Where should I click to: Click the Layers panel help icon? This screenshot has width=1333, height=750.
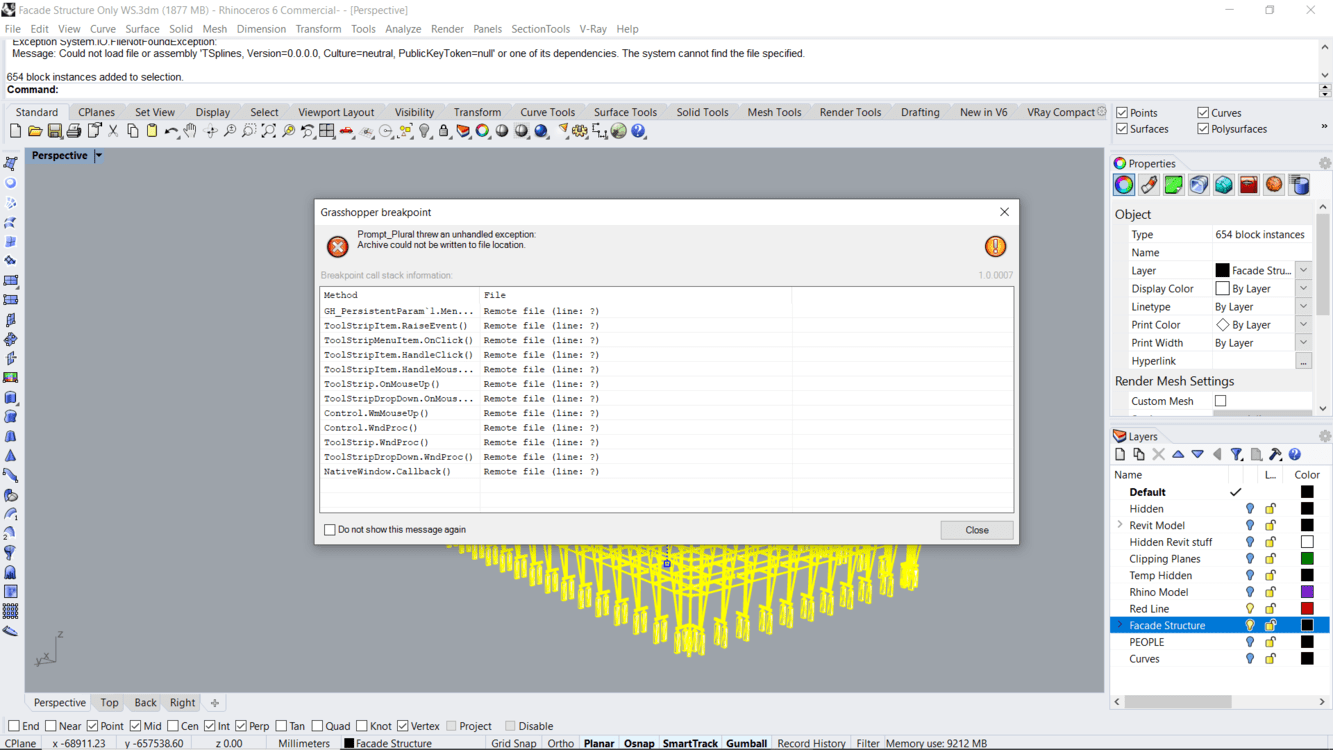[x=1295, y=455]
